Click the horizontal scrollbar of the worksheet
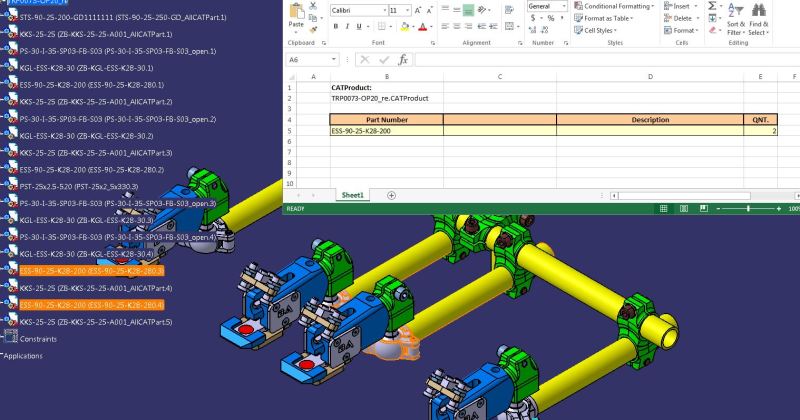 tap(684, 195)
